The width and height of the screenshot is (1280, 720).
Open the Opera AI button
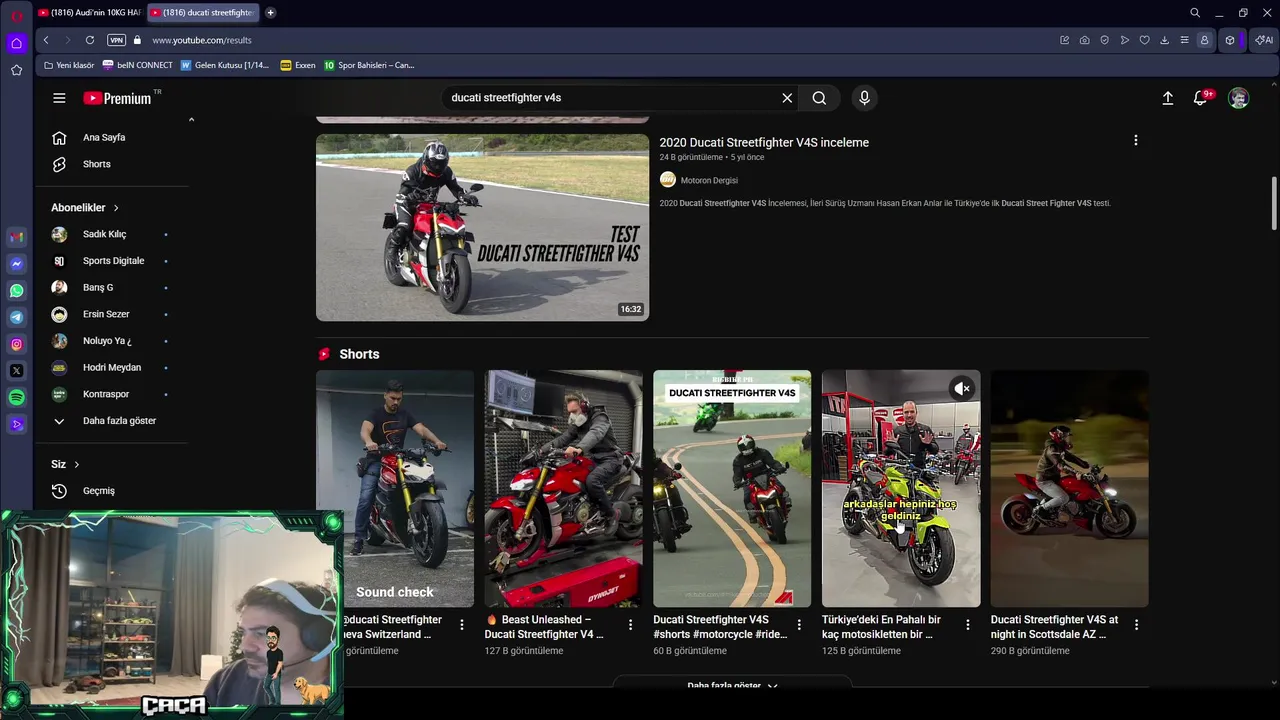pos(1264,40)
